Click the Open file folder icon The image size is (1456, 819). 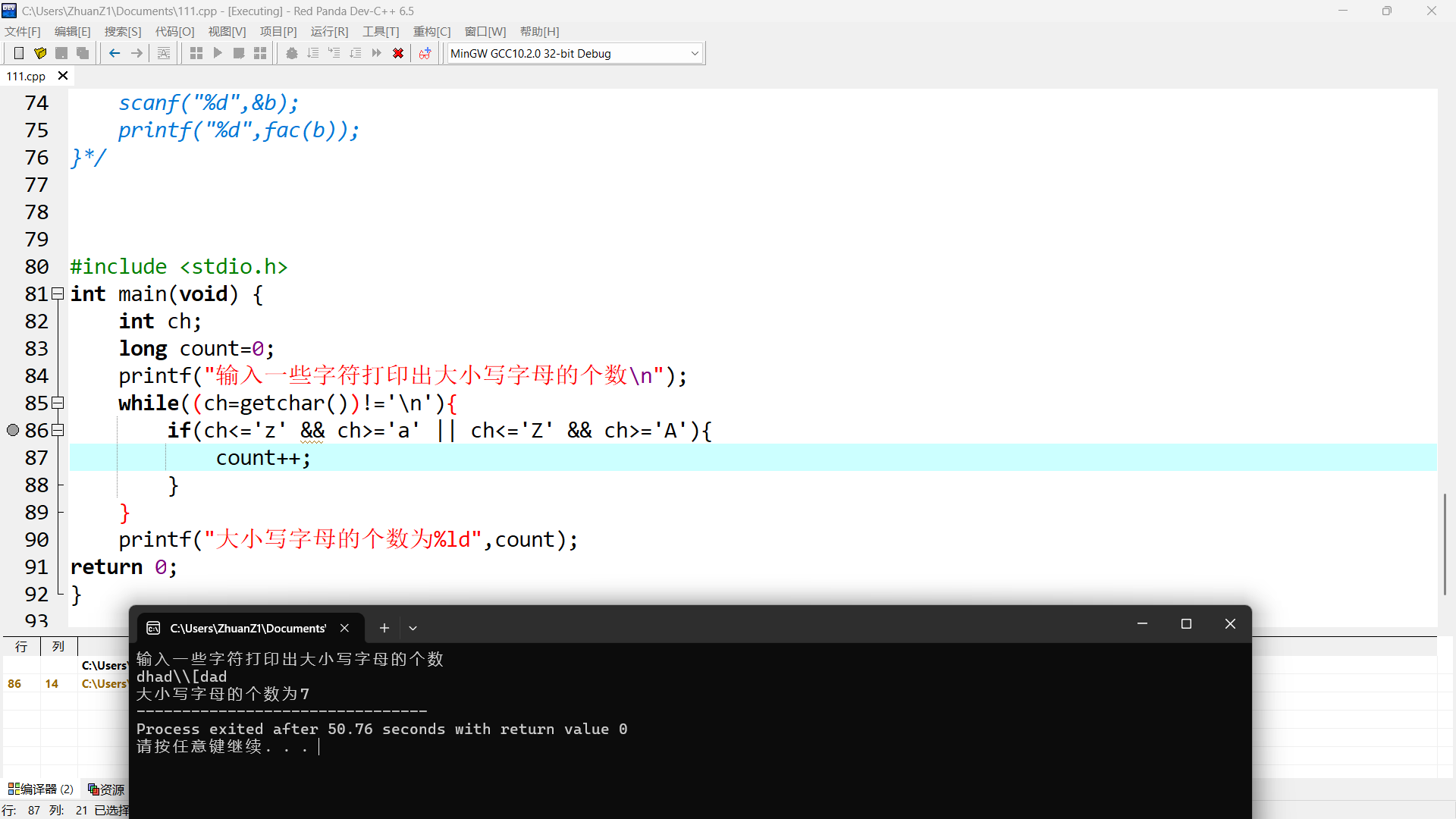pyautogui.click(x=40, y=53)
